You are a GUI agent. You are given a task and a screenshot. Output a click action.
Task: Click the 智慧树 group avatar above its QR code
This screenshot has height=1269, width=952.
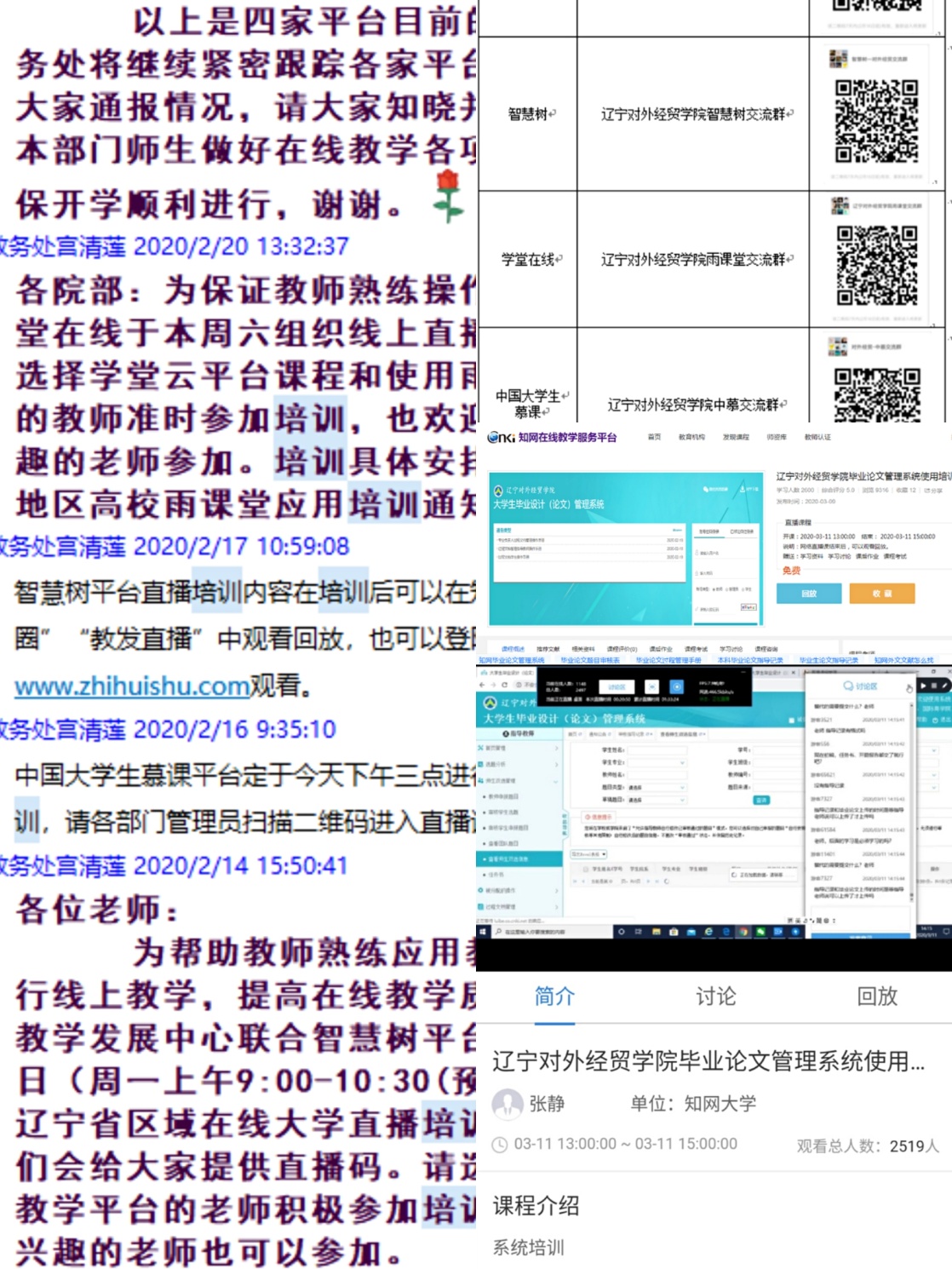point(838,59)
